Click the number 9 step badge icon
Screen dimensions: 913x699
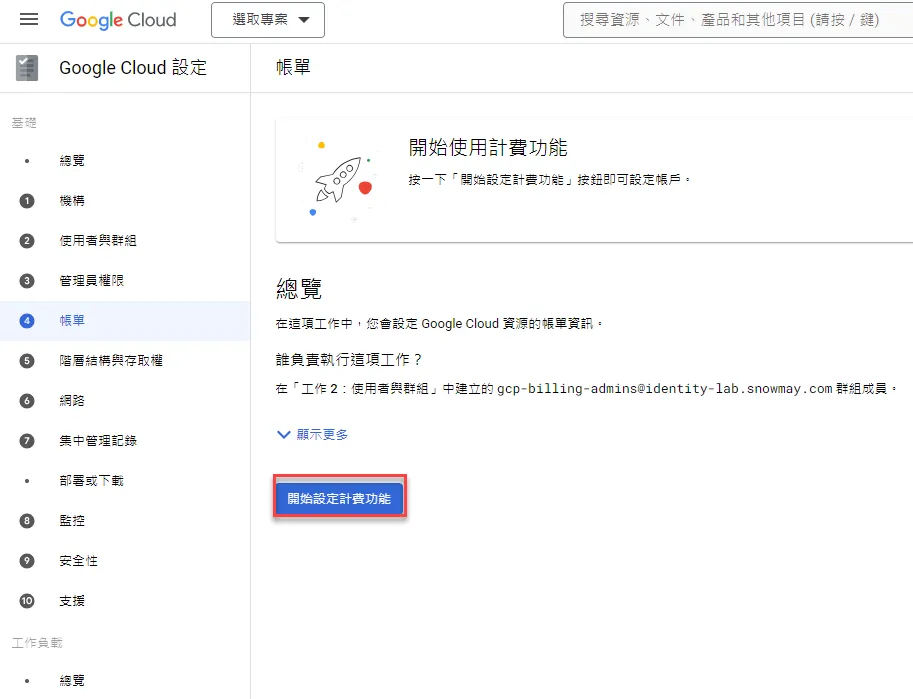[x=27, y=561]
